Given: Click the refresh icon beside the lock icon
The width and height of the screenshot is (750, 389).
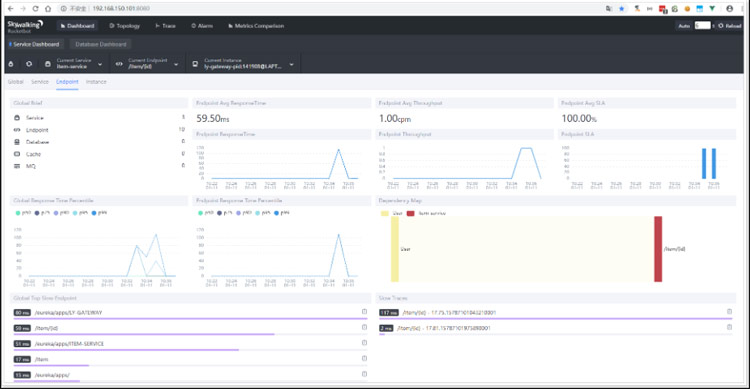Looking at the screenshot, I should pos(29,64).
